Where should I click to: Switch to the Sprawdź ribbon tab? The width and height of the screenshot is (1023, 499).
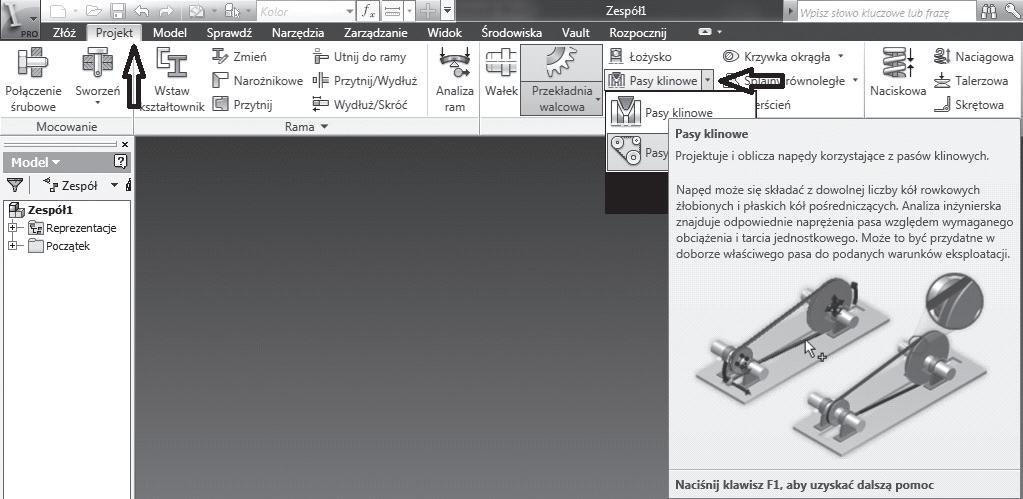coord(229,33)
